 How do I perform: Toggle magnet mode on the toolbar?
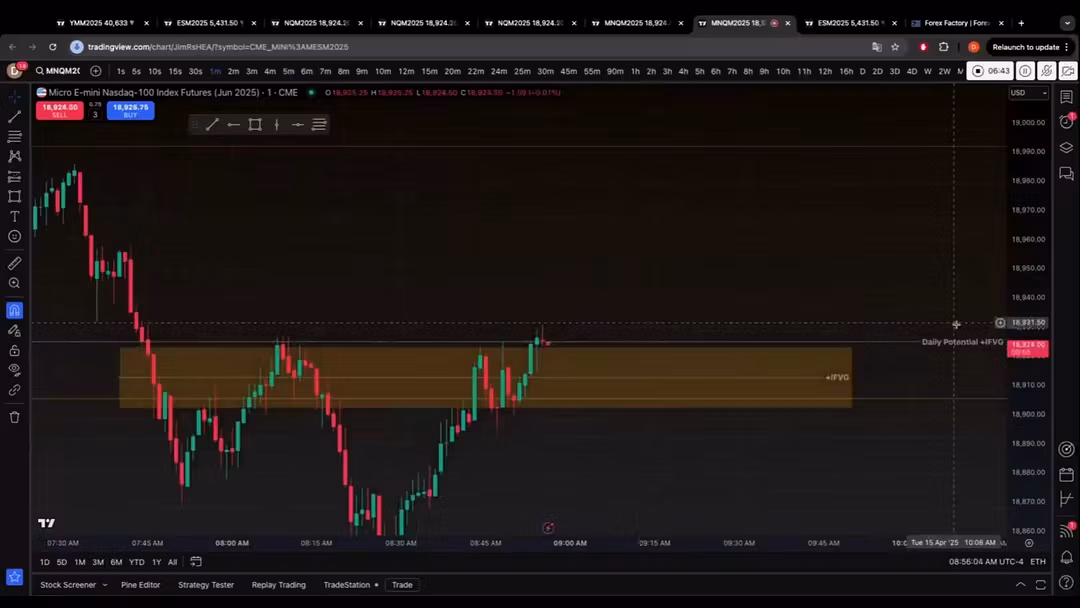pos(14,310)
